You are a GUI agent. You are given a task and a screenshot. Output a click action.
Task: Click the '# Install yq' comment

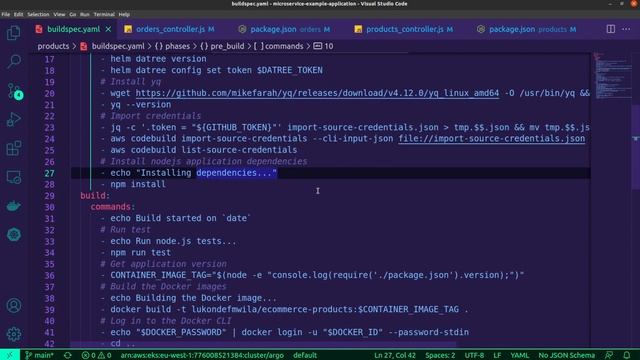click(131, 82)
